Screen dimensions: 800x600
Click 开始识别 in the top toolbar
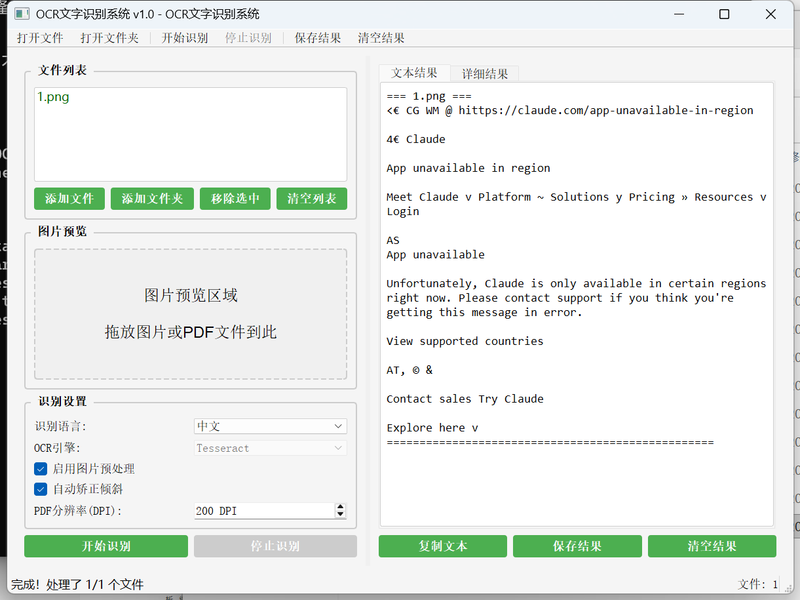pos(185,38)
